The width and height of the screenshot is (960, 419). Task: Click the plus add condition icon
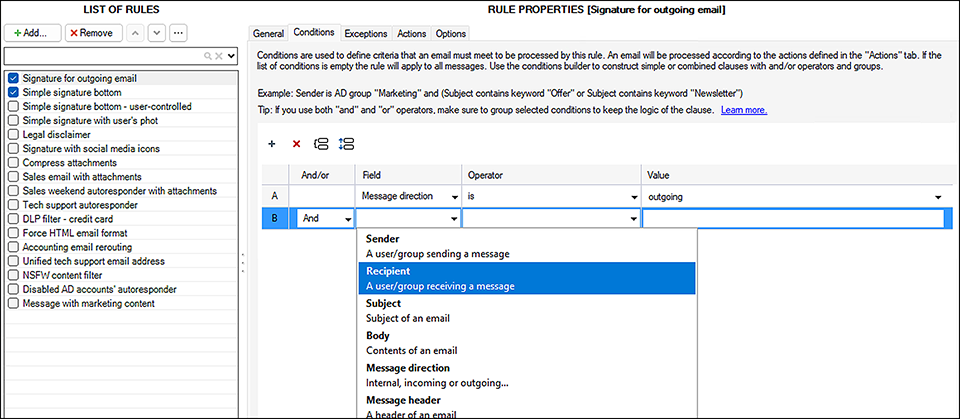tap(272, 144)
